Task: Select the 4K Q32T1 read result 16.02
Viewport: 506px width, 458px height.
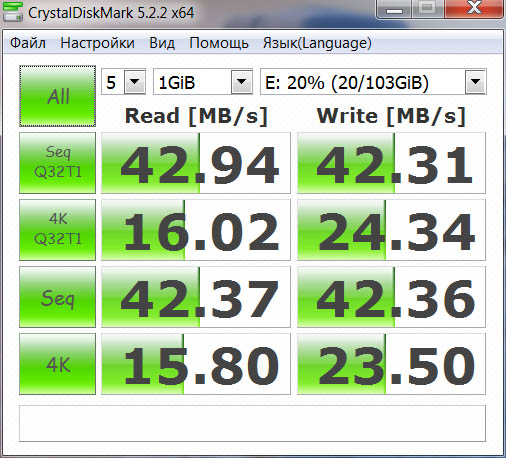Action: tap(196, 230)
